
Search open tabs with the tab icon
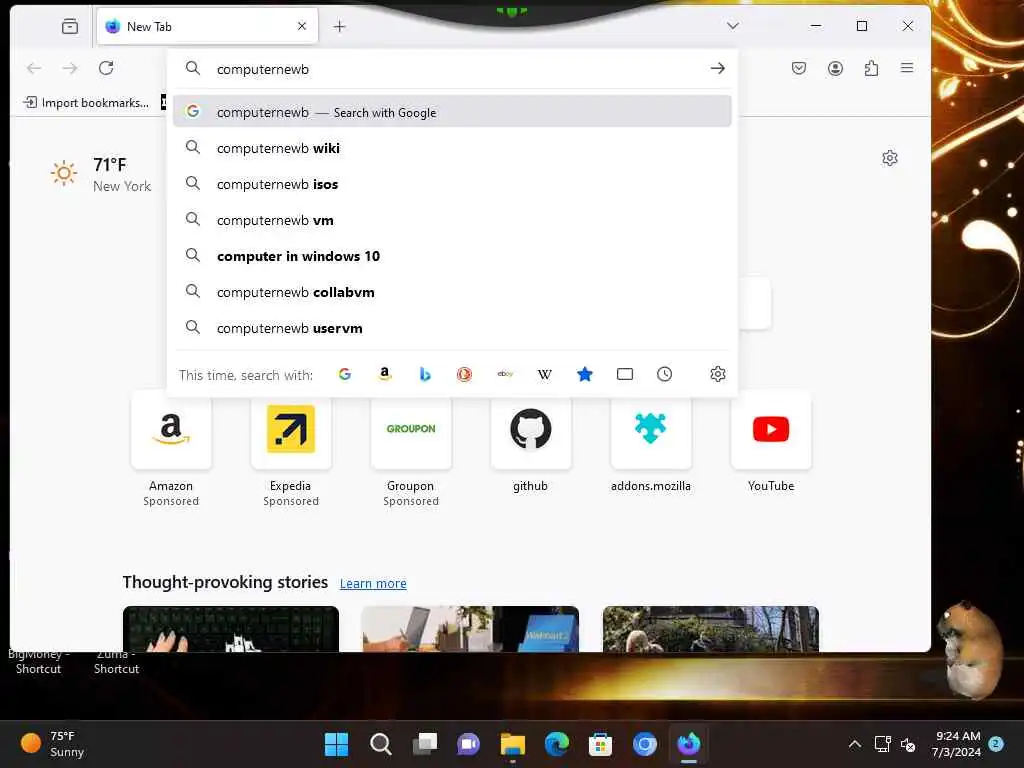click(x=625, y=374)
